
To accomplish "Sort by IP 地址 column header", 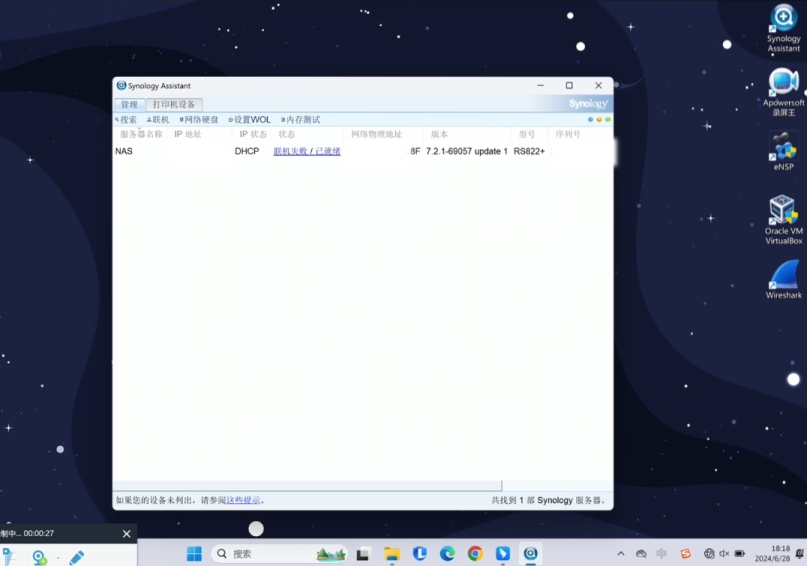I will (187, 134).
